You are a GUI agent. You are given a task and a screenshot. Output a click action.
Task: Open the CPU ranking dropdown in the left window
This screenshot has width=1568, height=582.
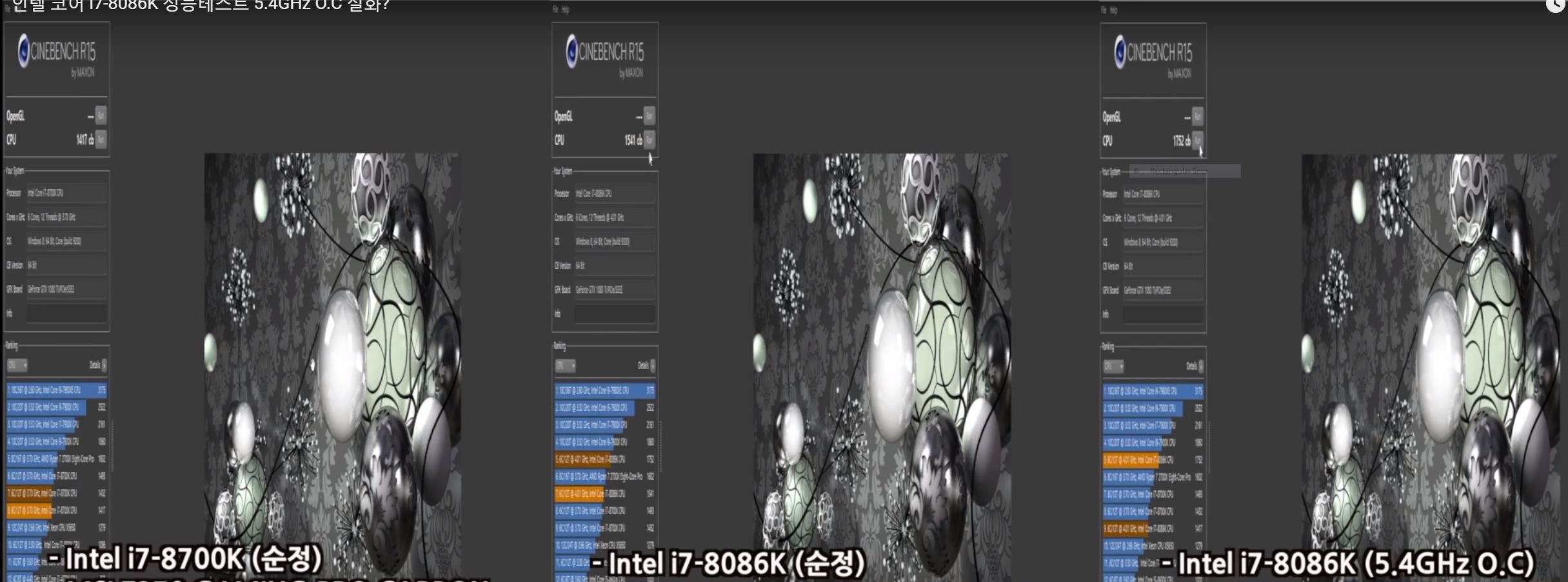tap(17, 365)
